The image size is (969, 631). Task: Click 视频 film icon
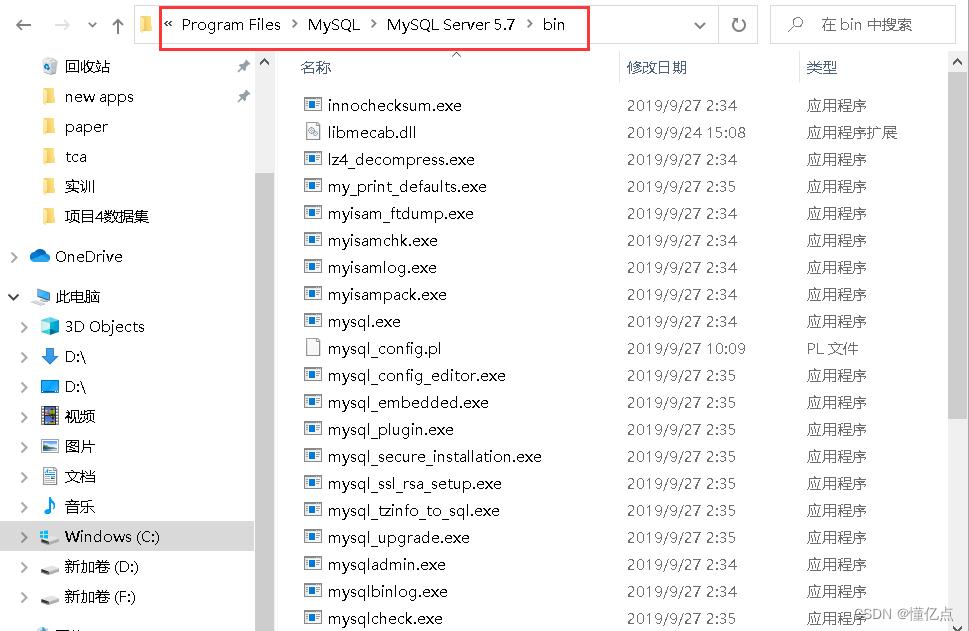tap(49, 416)
